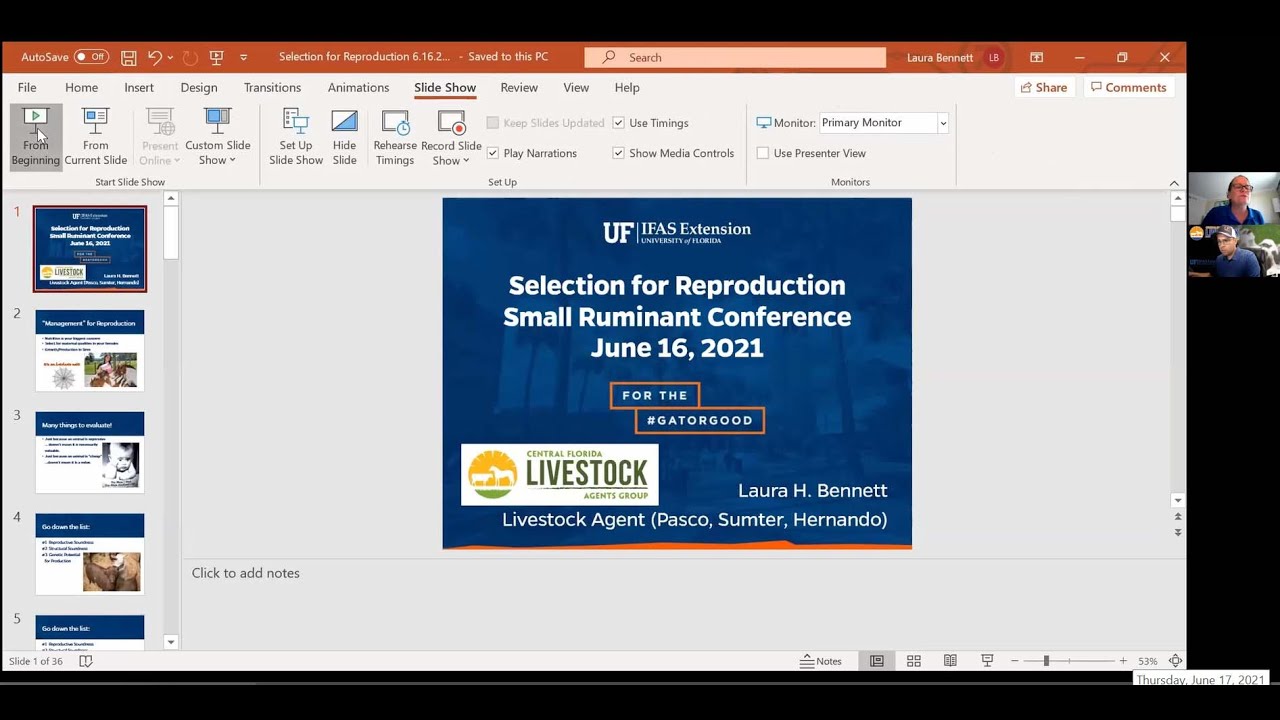Open Laura Bennett account profile

coord(954,58)
